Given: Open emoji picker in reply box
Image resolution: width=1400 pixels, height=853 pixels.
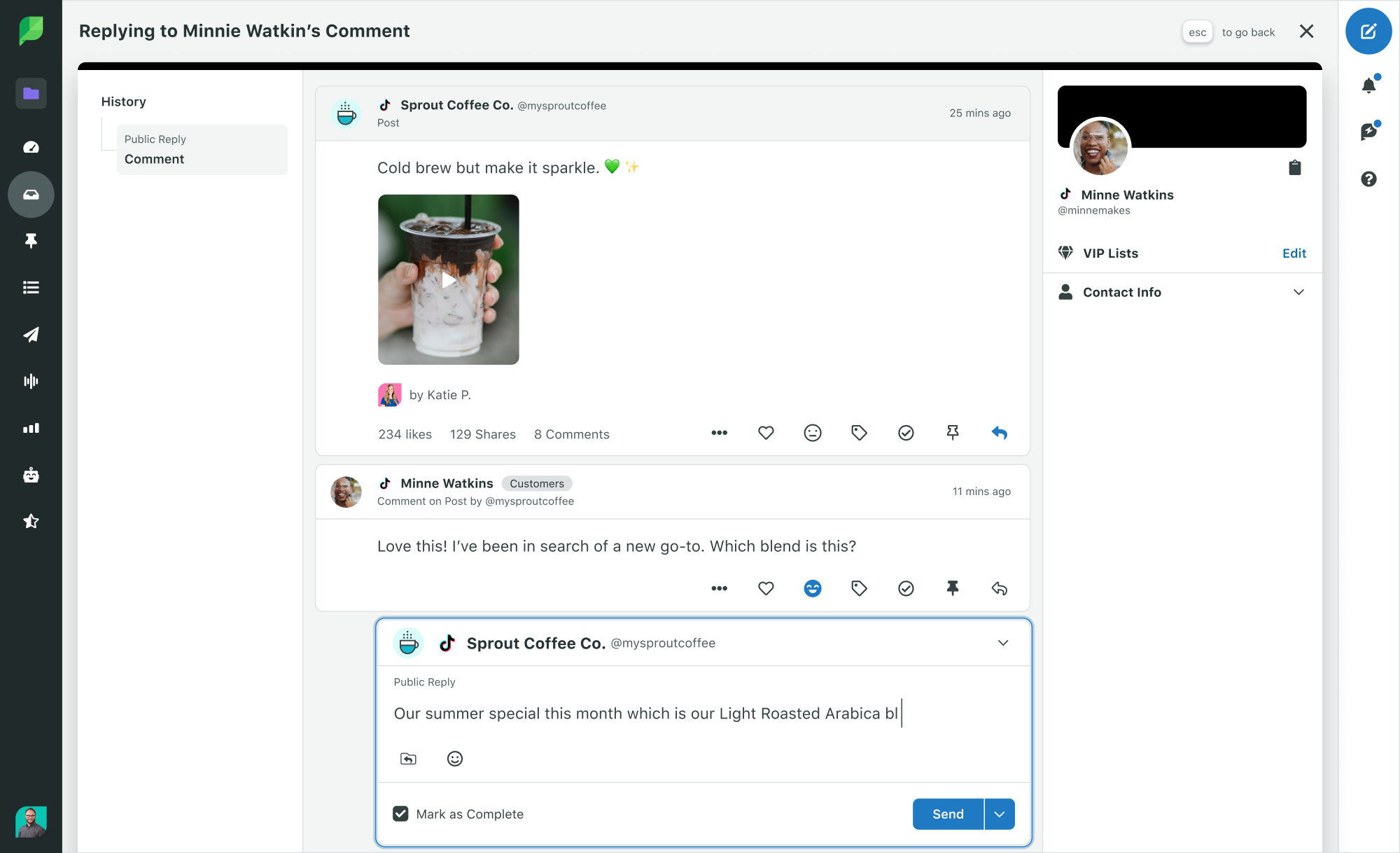Looking at the screenshot, I should (455, 758).
